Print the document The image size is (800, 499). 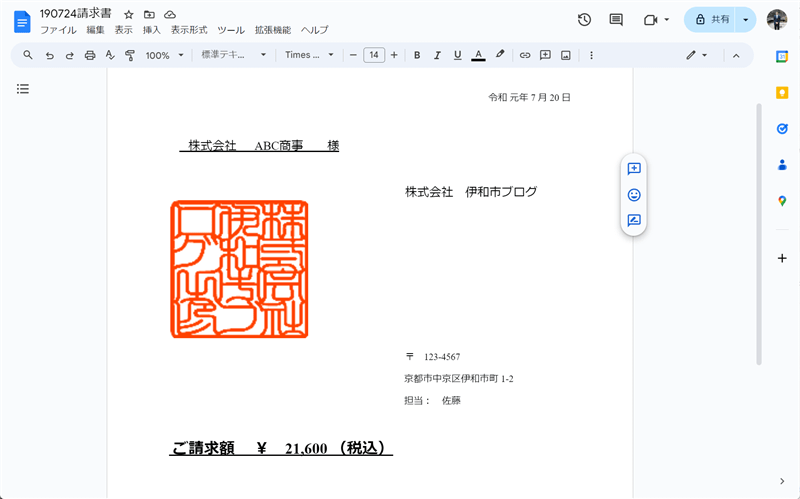point(90,55)
